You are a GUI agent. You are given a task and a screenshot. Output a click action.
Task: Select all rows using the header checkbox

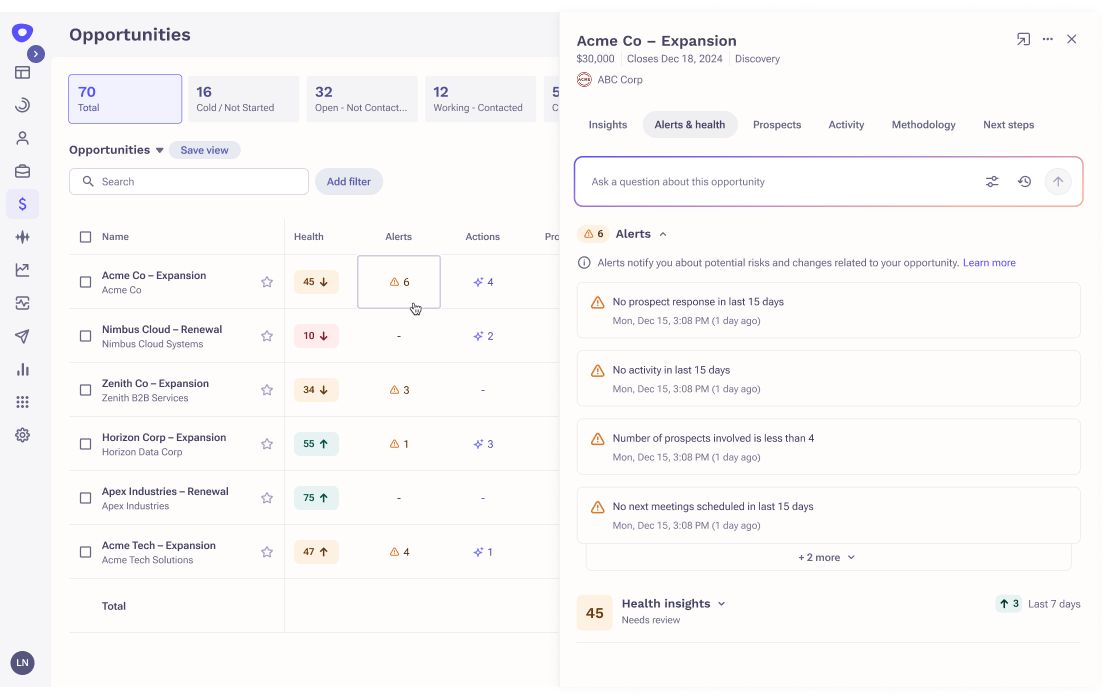coord(85,236)
